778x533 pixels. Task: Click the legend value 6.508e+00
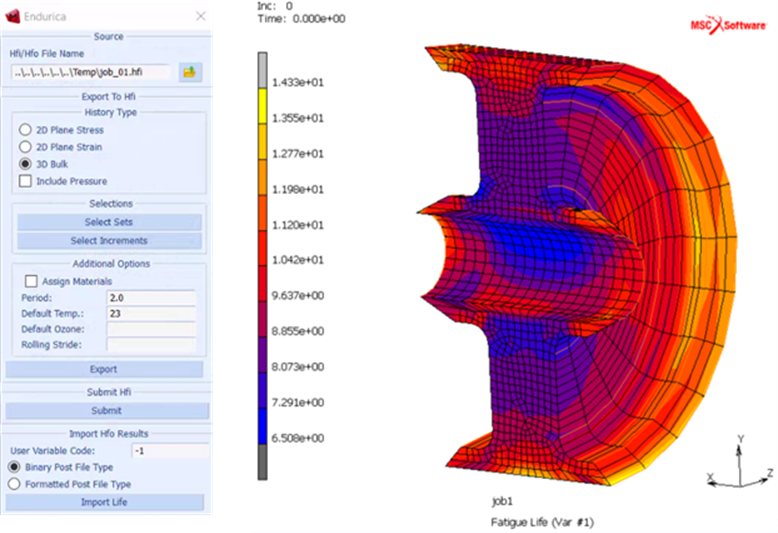click(298, 438)
